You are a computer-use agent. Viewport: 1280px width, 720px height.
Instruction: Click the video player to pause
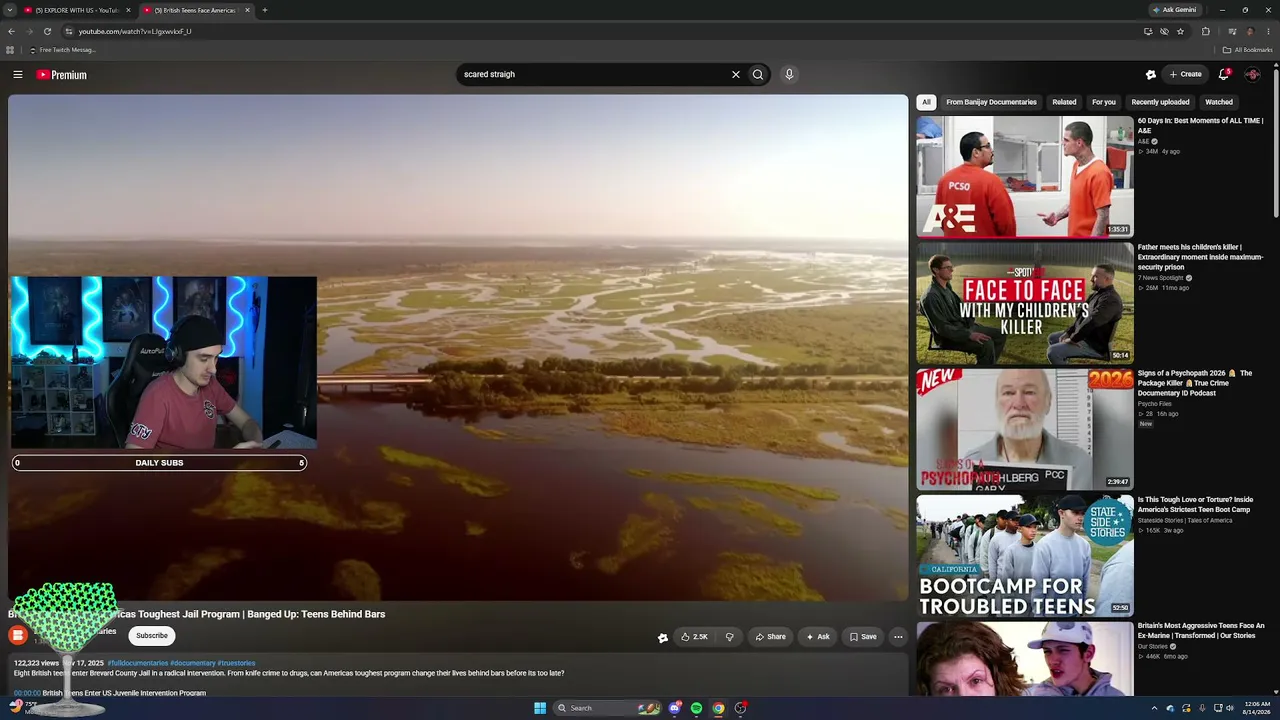pos(458,348)
